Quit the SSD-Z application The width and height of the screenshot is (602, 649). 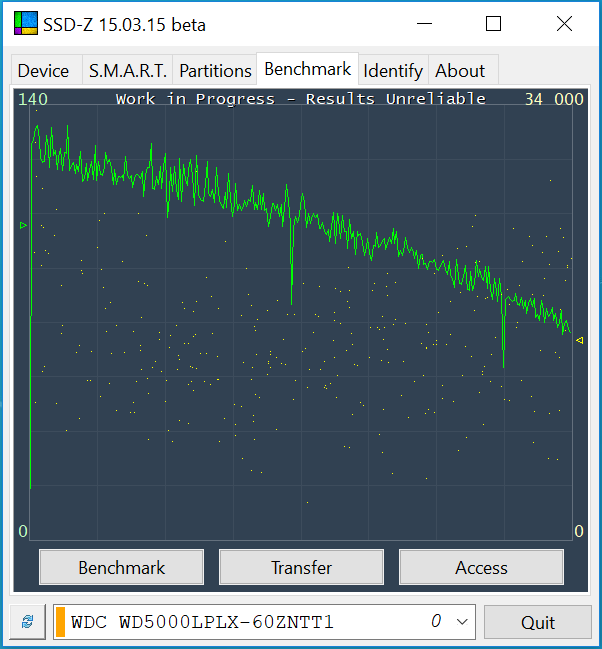coord(537,622)
